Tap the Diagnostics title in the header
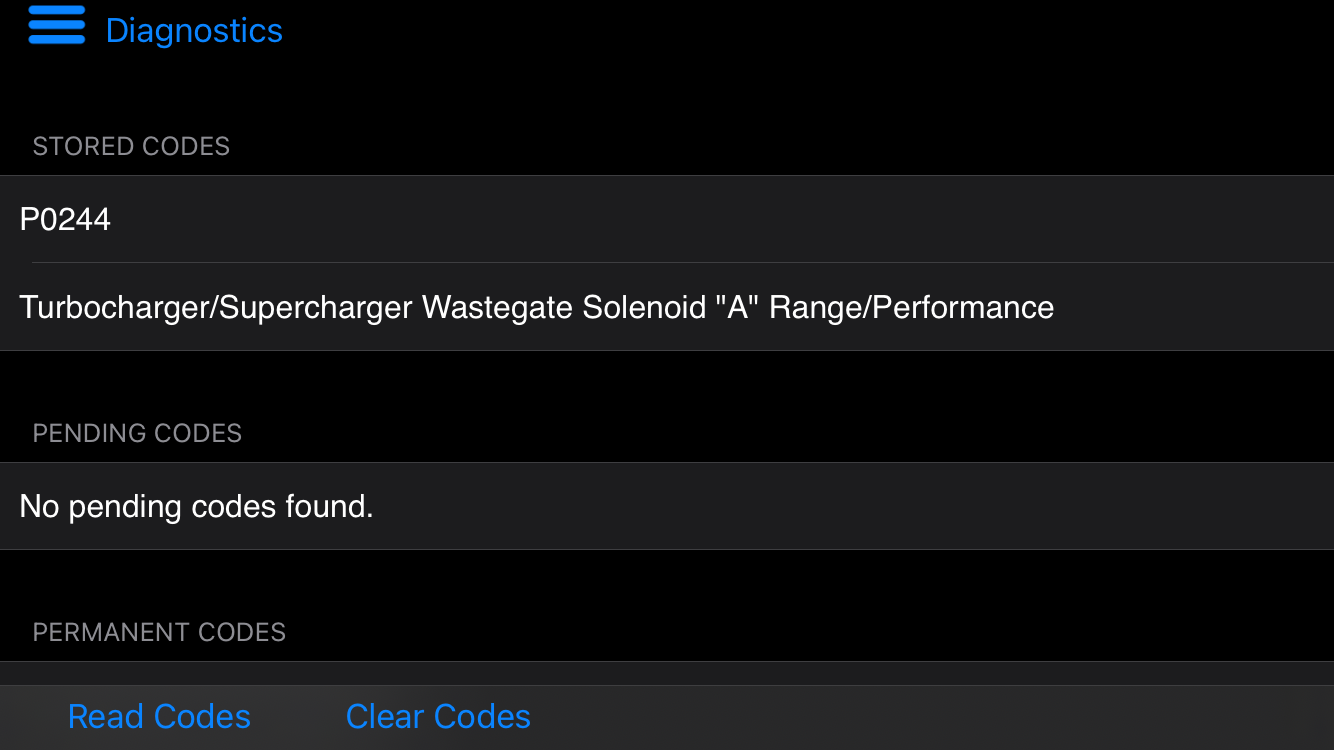This screenshot has height=750, width=1334. 194,30
